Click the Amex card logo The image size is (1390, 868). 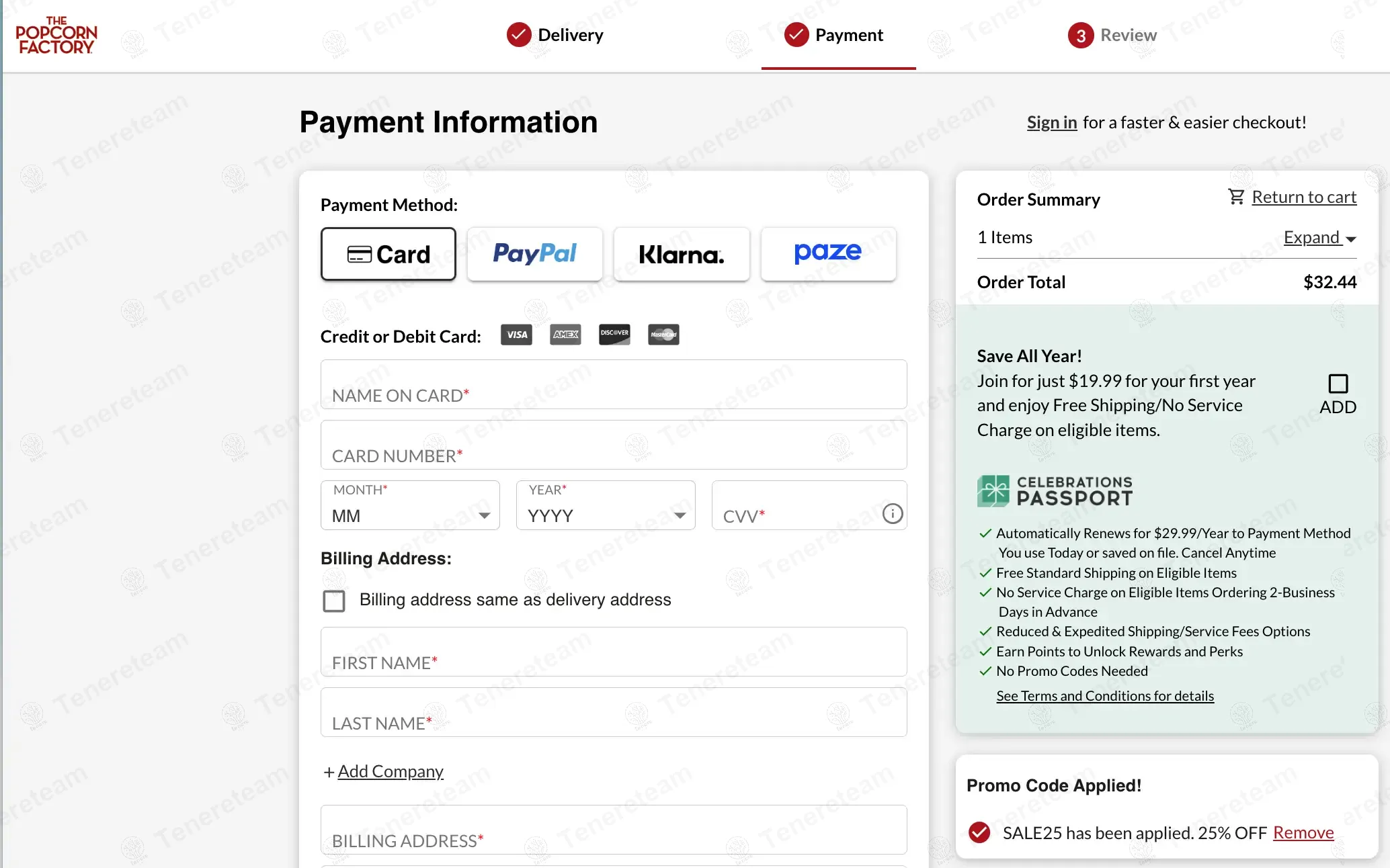(565, 335)
